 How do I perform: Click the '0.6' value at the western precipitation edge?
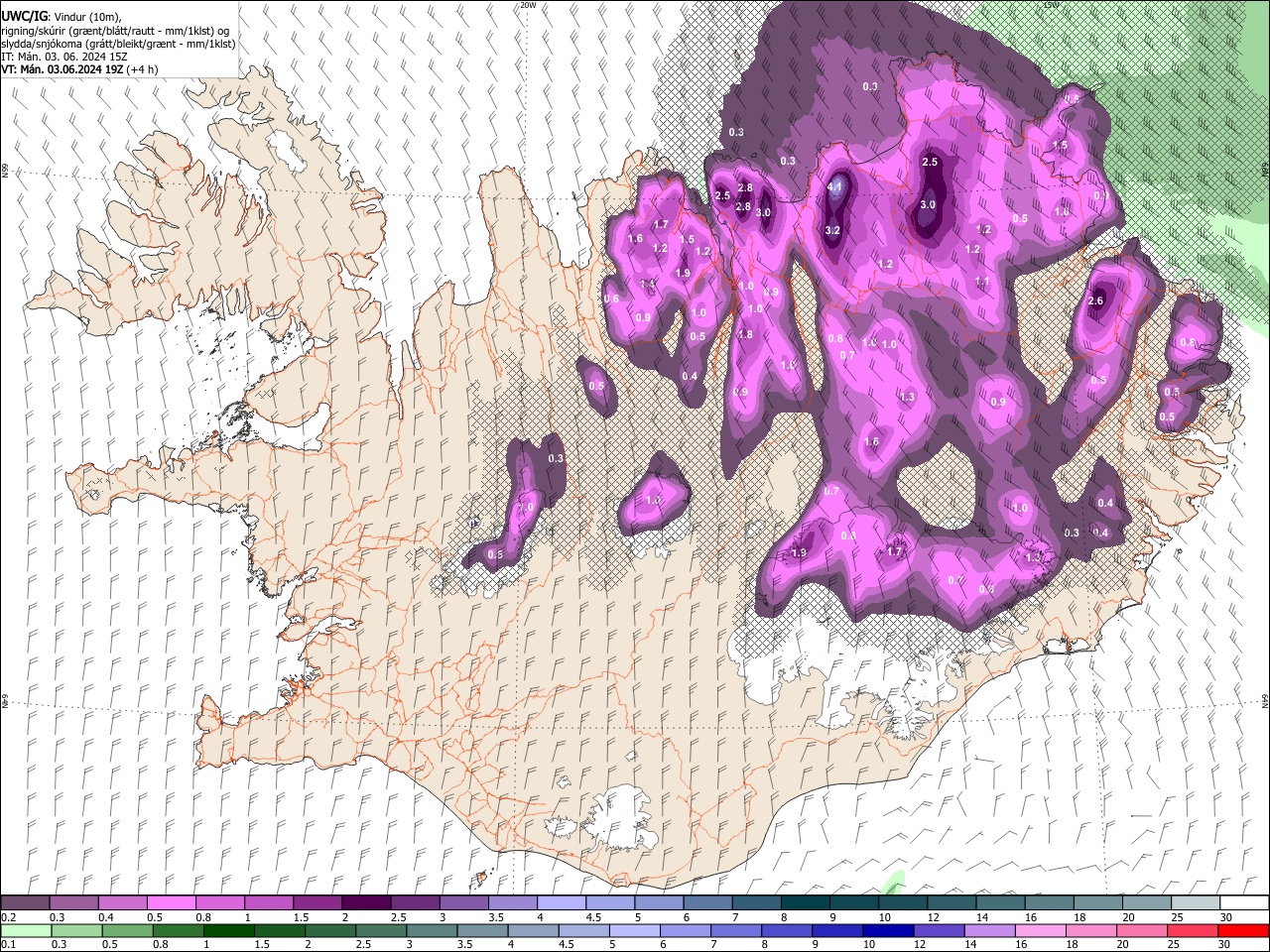(x=611, y=298)
